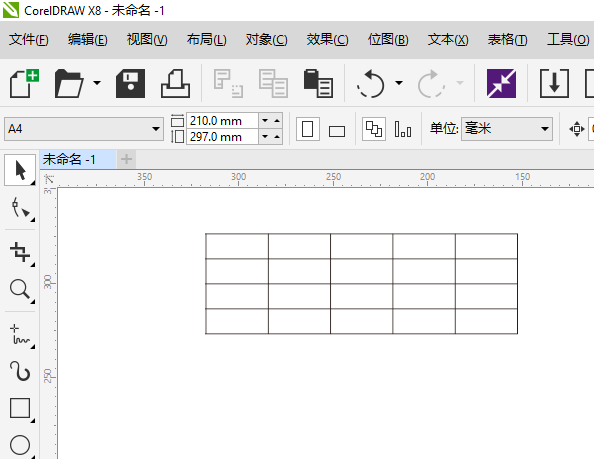This screenshot has height=459, width=594.
Task: Select the Pick tool arrow
Action: [20, 170]
